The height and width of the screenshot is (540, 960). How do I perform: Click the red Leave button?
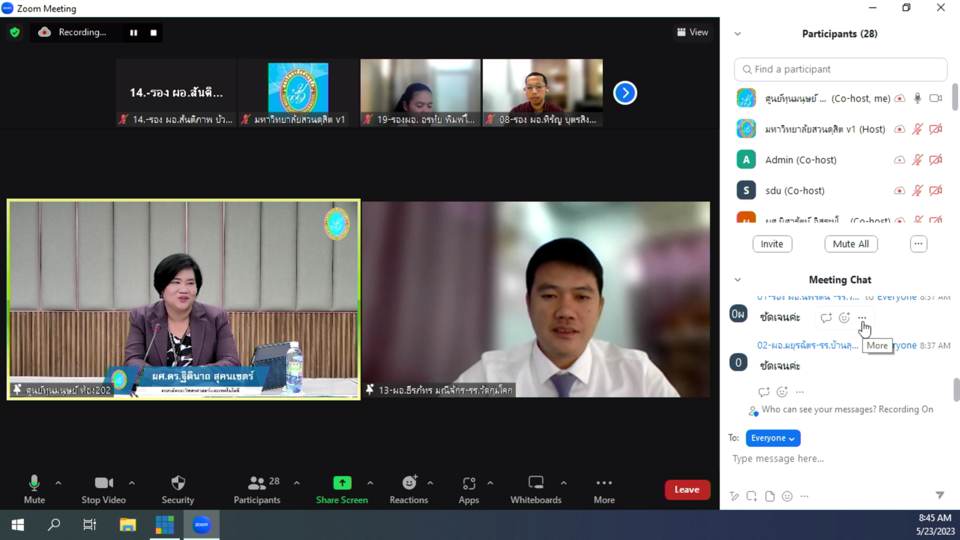[687, 489]
